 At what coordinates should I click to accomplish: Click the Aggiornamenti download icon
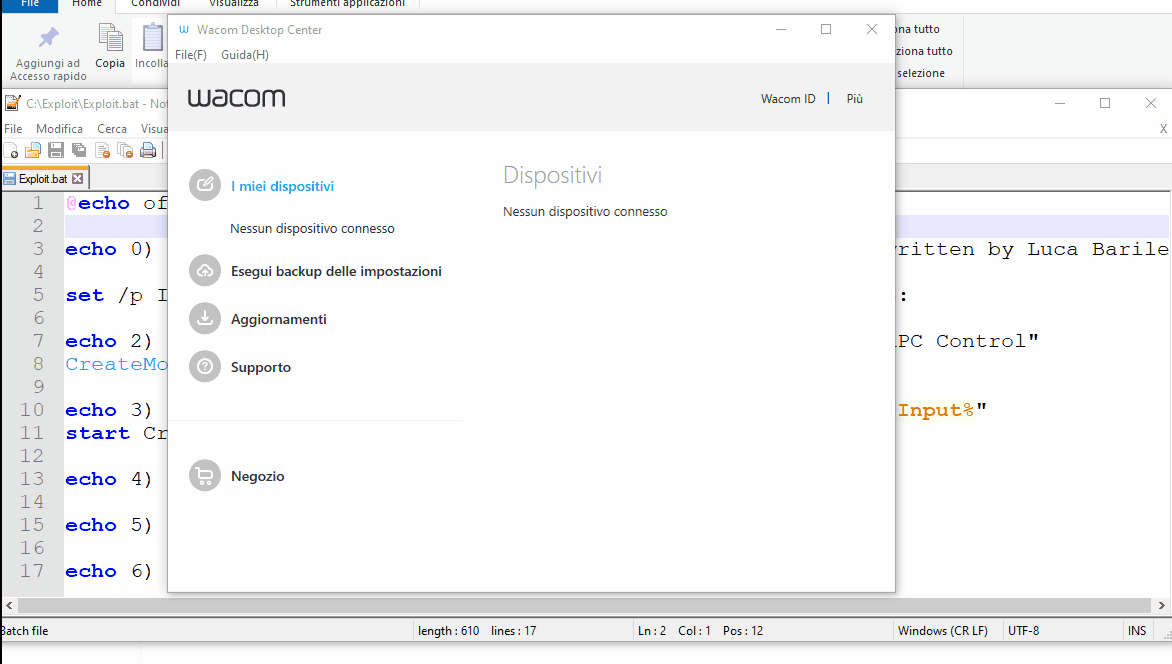click(x=205, y=319)
